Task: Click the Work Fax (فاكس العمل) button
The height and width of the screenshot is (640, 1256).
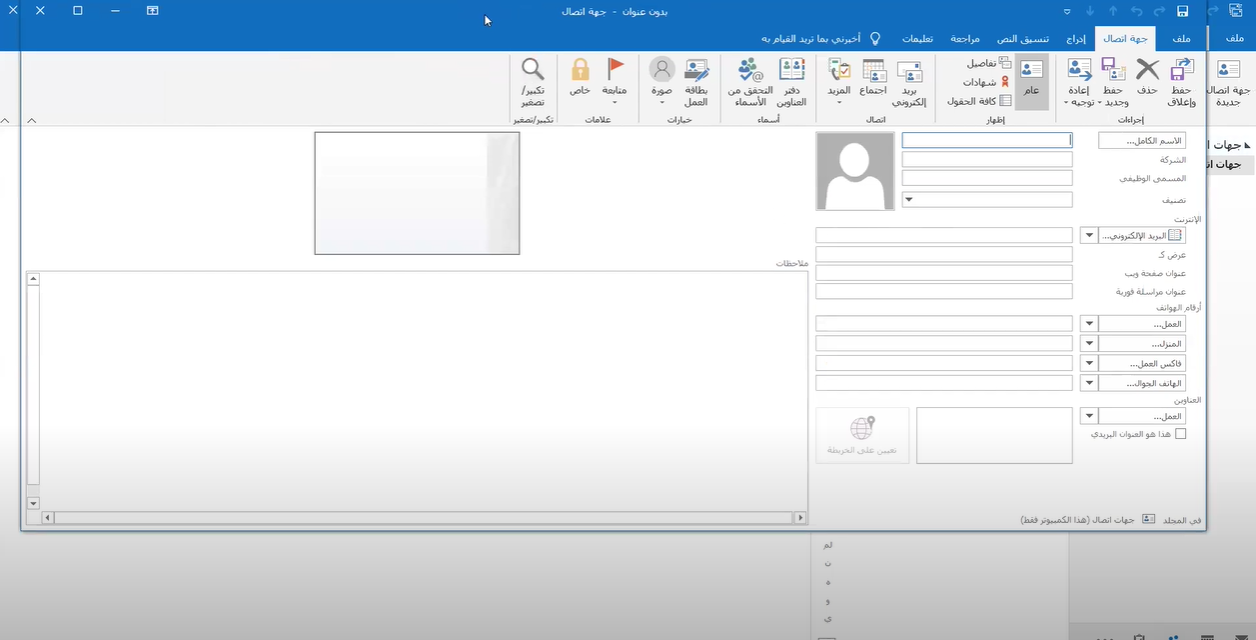Action: (1141, 363)
